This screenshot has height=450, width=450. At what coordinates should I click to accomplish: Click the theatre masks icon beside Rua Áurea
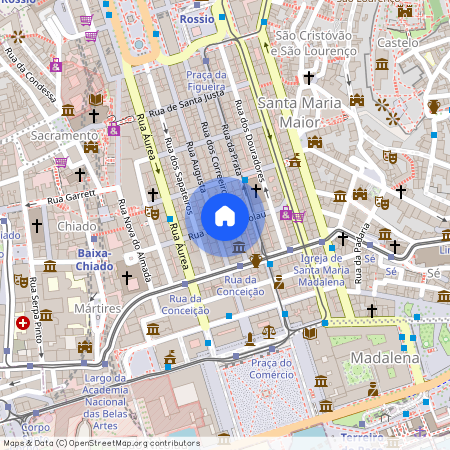coord(152,213)
